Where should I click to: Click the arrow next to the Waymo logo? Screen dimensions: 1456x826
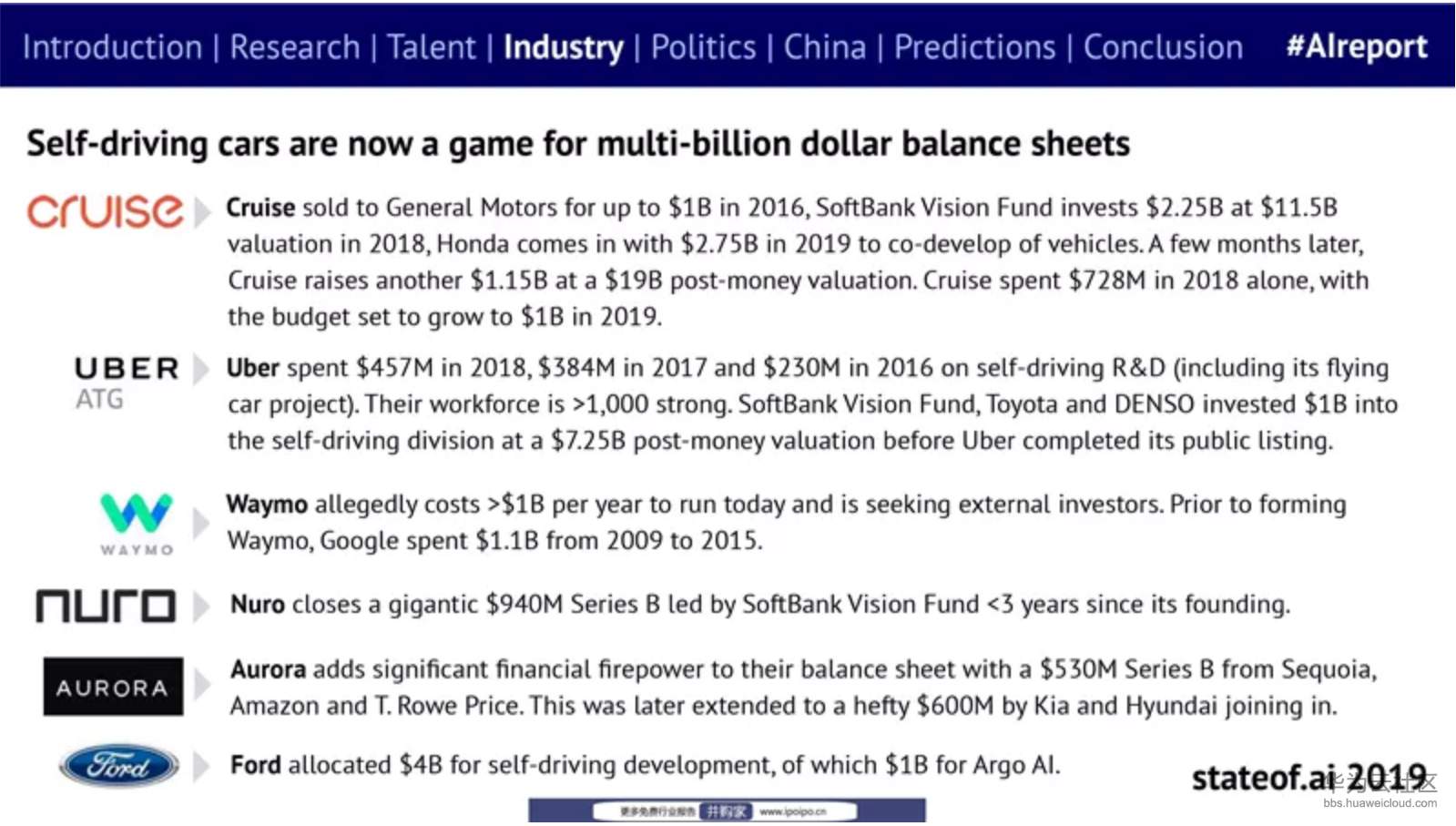(x=201, y=523)
